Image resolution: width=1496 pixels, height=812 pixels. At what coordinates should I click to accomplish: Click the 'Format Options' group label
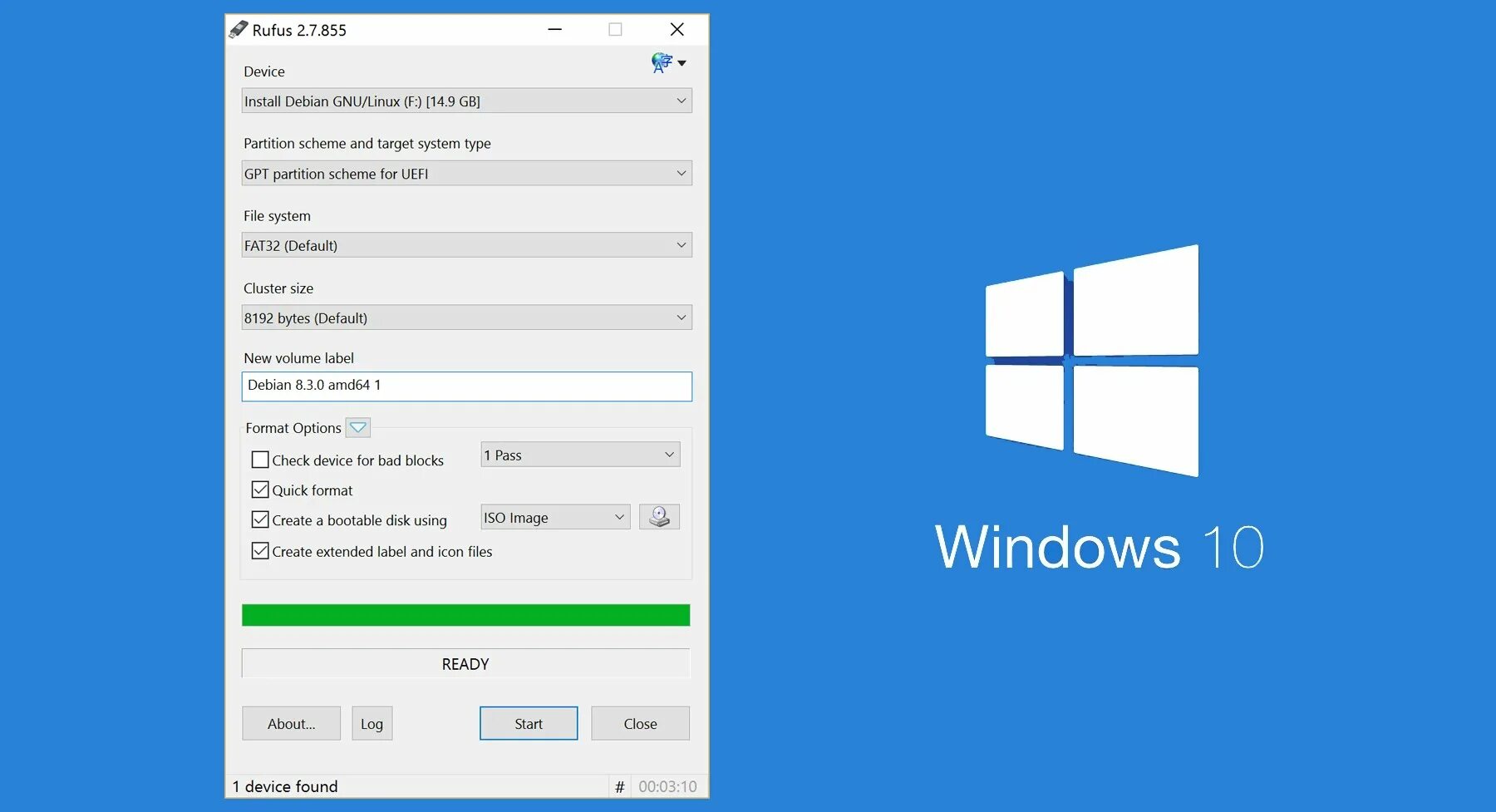(293, 428)
